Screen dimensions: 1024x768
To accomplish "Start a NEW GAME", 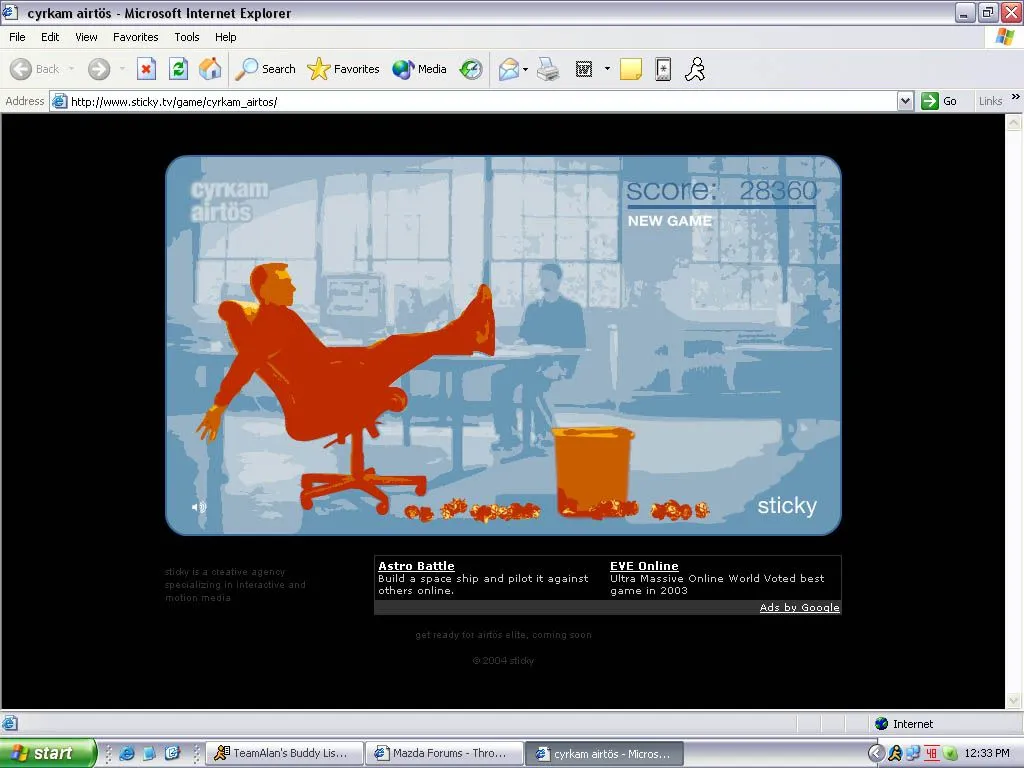I will [x=669, y=221].
